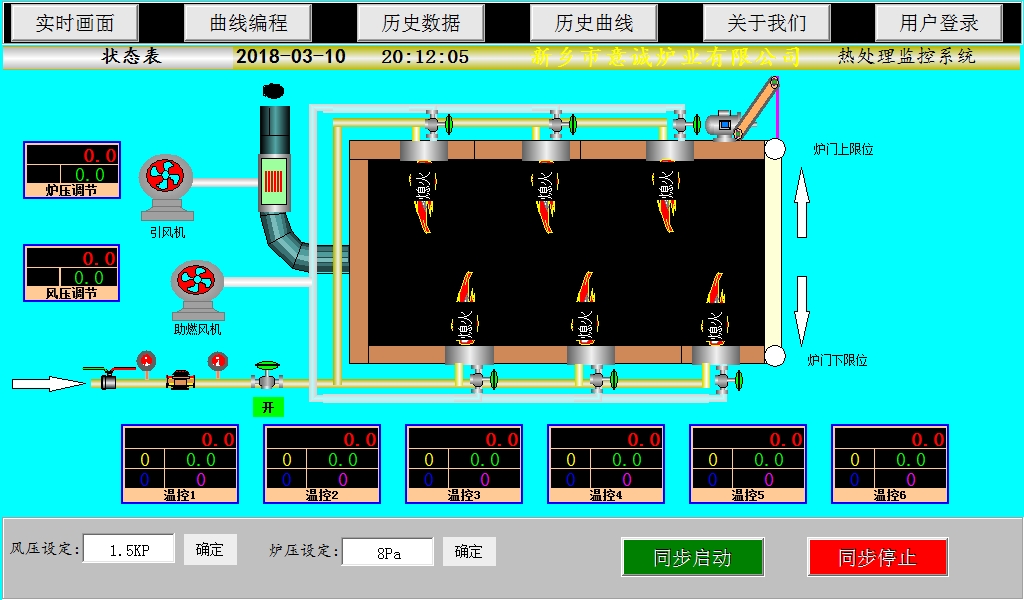The height and width of the screenshot is (600, 1024).
Task: Open the 用户登录 user login page
Action: 938,23
